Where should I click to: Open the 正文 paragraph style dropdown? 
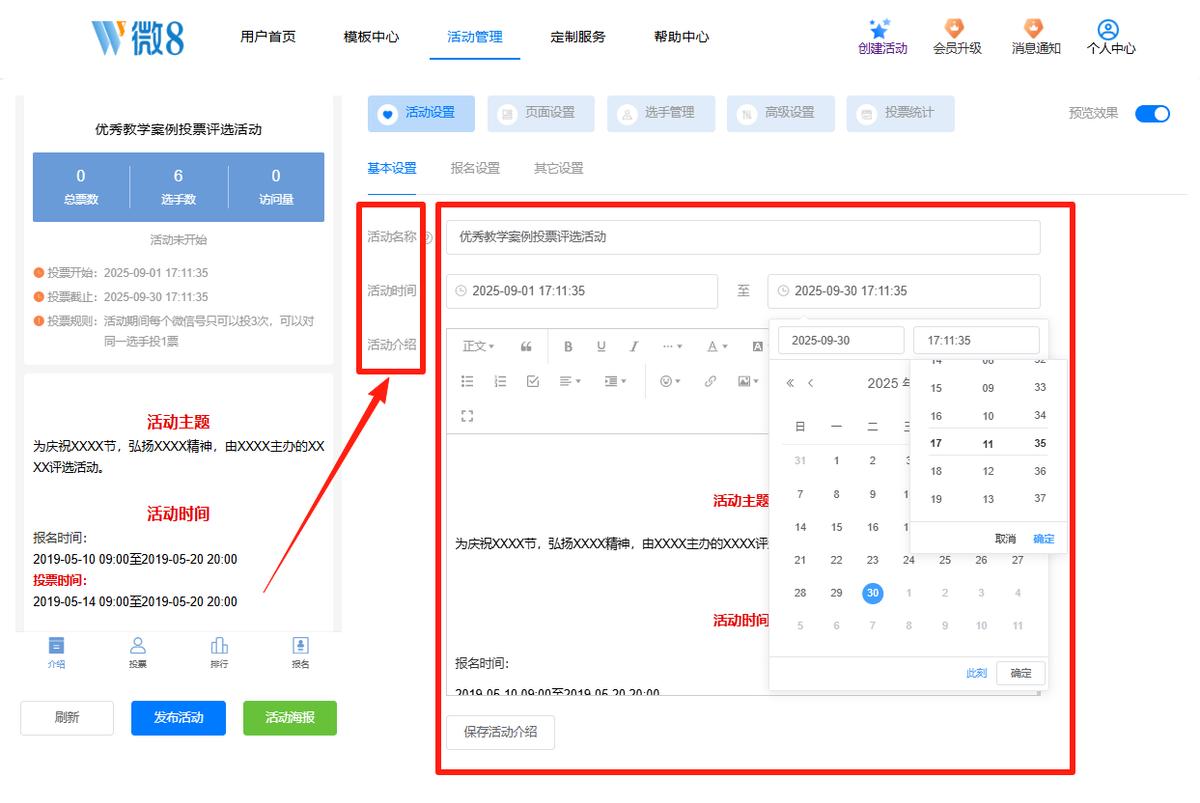pyautogui.click(x=478, y=347)
